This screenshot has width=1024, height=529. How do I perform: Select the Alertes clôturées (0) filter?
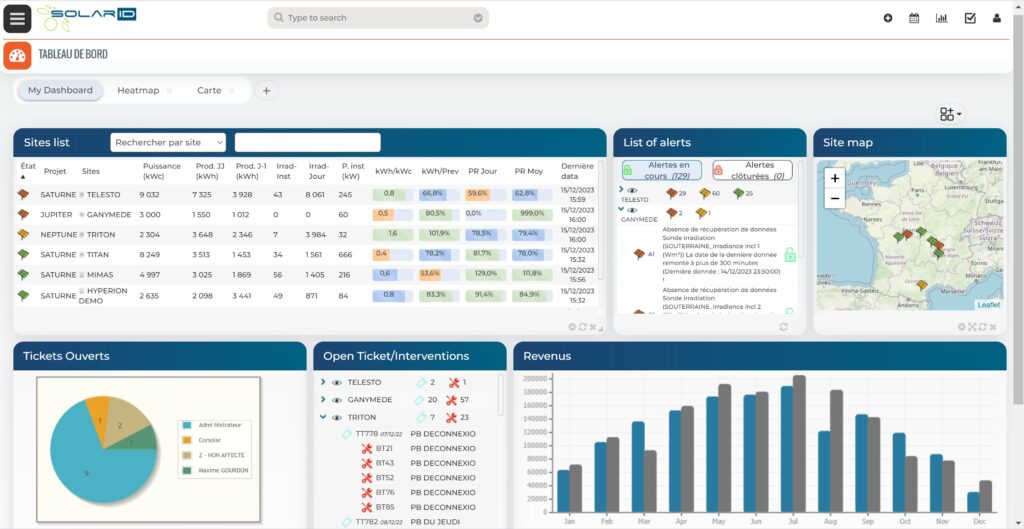click(x=752, y=170)
